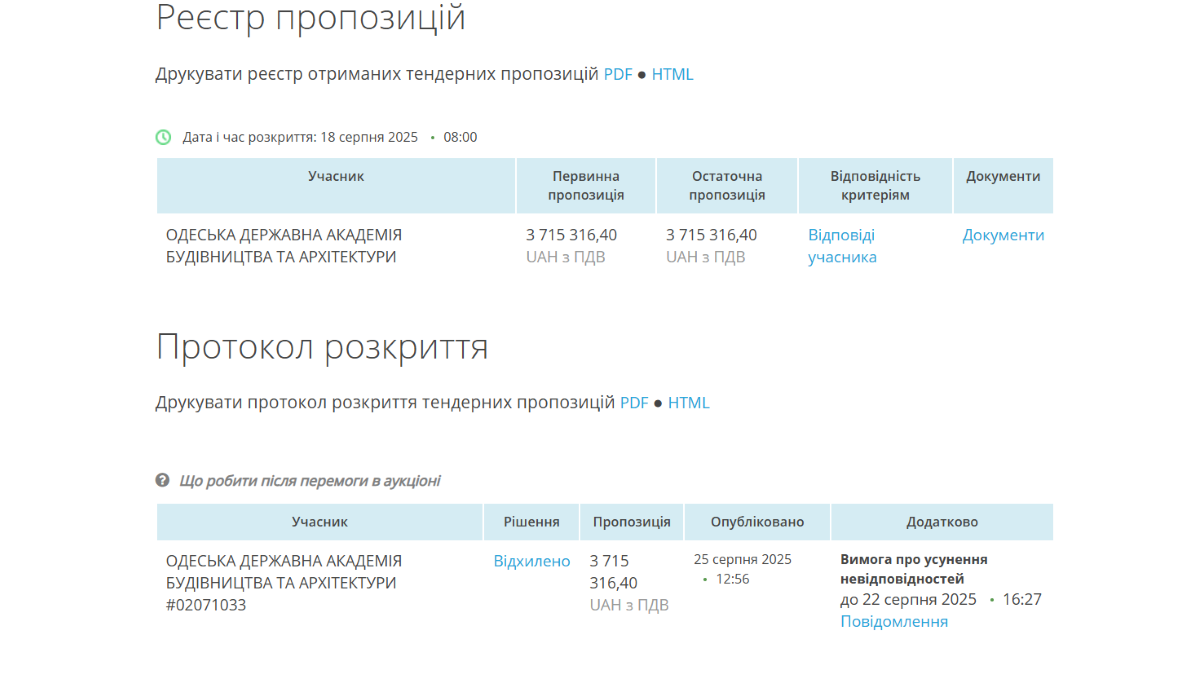Open the participant's 'Документи' link
1202x675 pixels.
1003,235
